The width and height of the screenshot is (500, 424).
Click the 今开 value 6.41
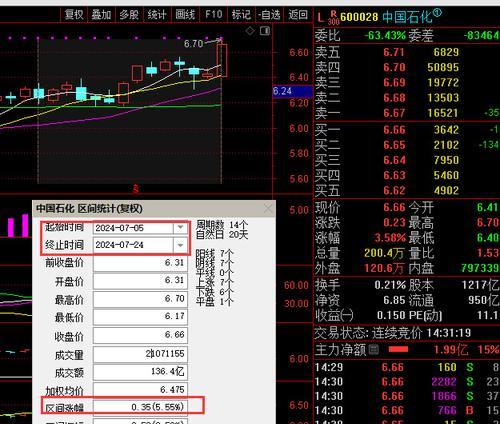(487, 208)
